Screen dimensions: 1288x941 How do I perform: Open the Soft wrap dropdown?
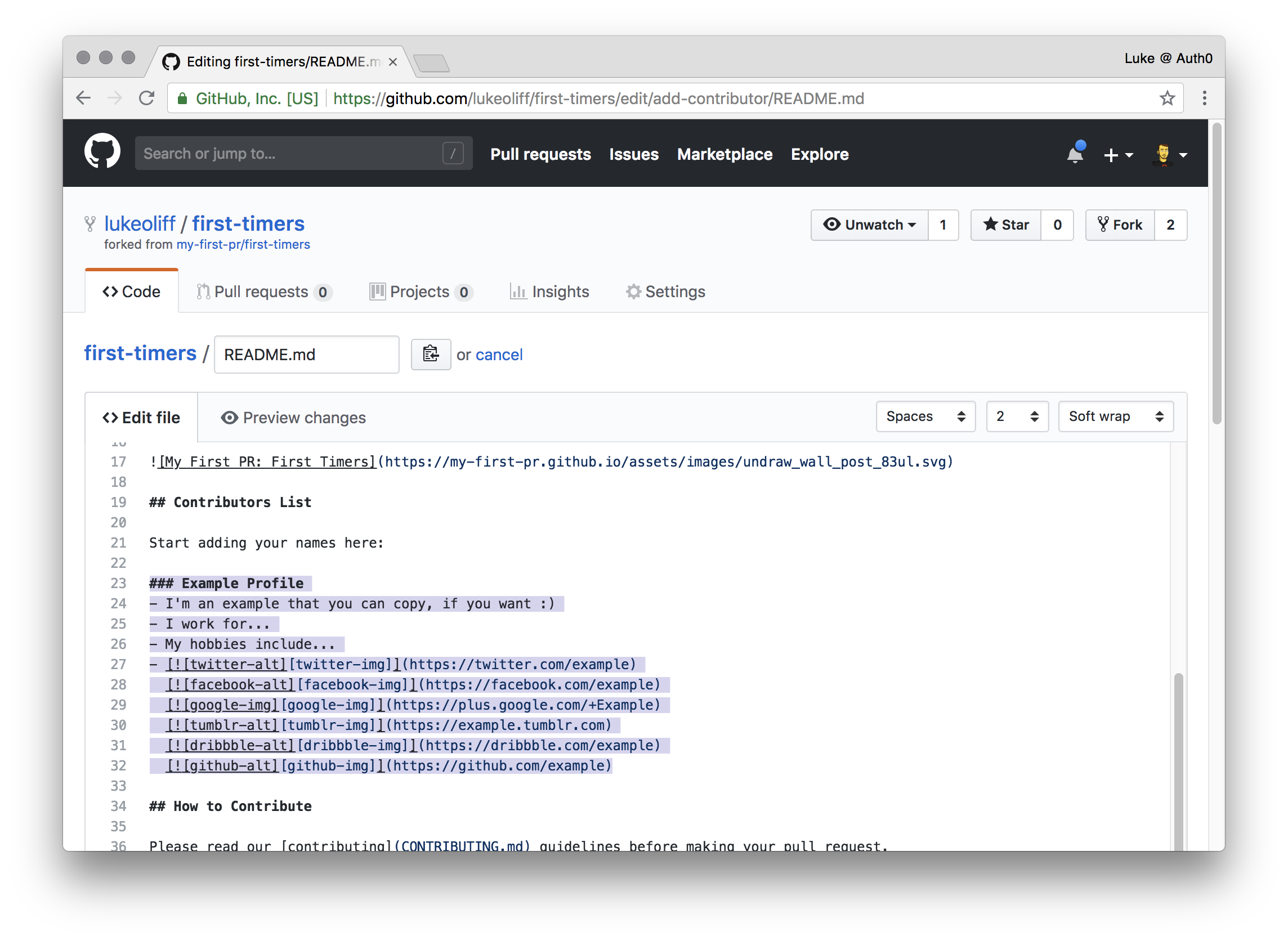pyautogui.click(x=1115, y=416)
